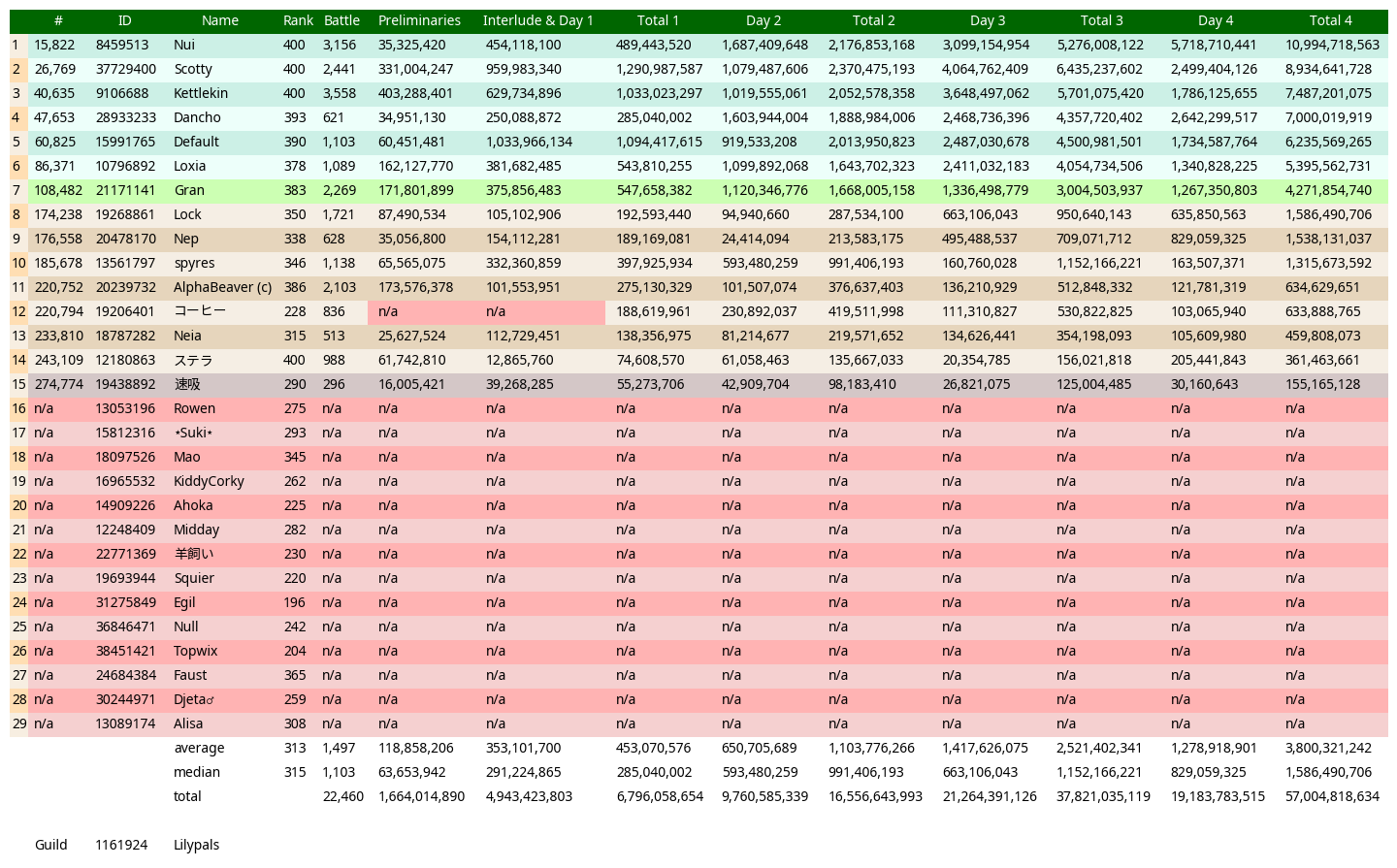
Task: Select Dancho's Rank value "393"
Action: (x=294, y=117)
